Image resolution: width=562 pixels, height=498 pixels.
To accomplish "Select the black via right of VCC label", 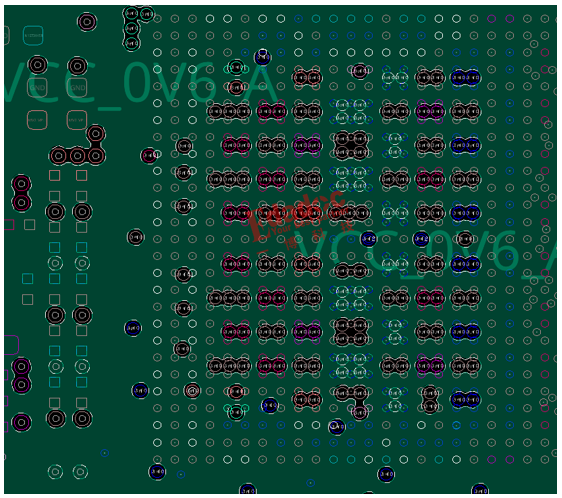I will (x=465, y=238).
